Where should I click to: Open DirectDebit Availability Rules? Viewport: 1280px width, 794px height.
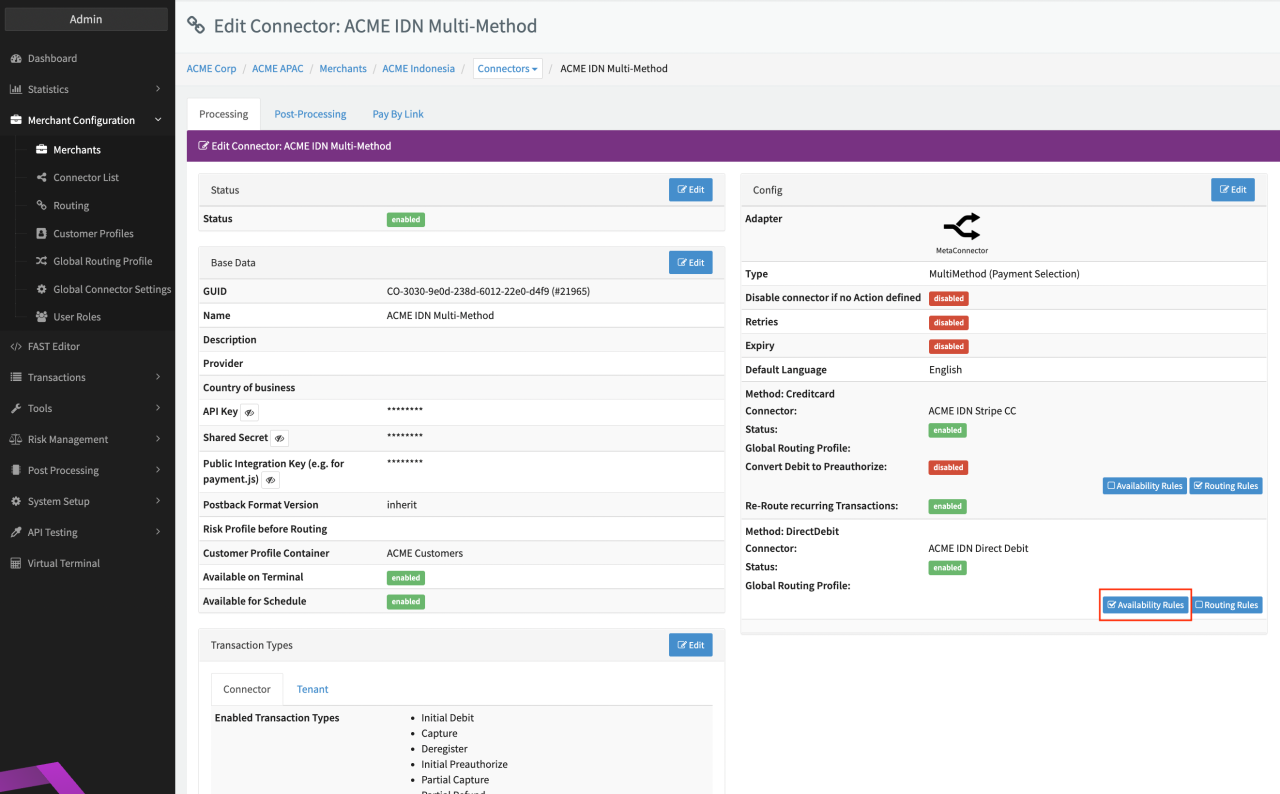click(x=1145, y=605)
